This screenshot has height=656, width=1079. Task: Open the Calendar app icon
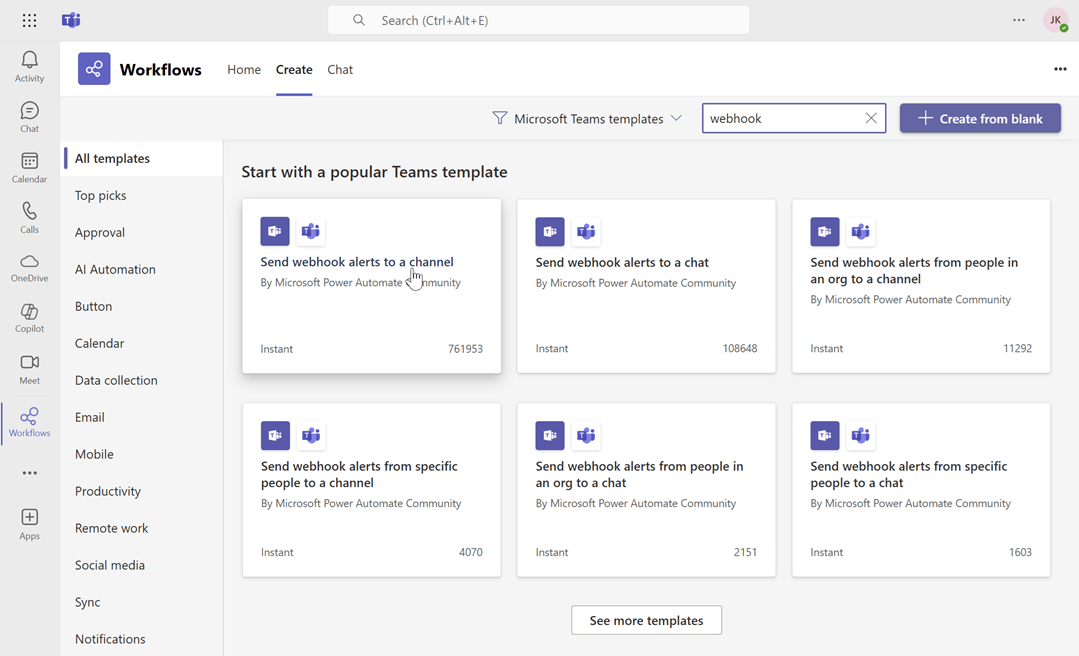pos(29,165)
